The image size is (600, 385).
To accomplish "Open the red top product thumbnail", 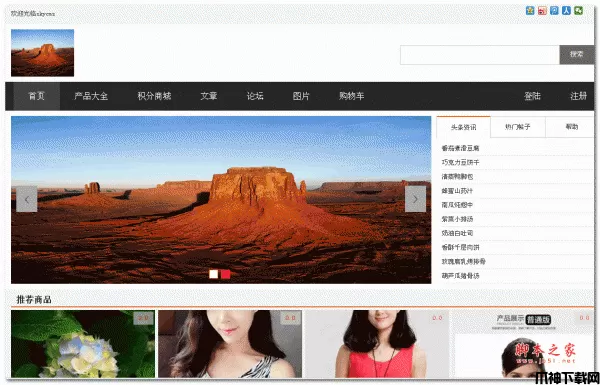I will click(377, 344).
